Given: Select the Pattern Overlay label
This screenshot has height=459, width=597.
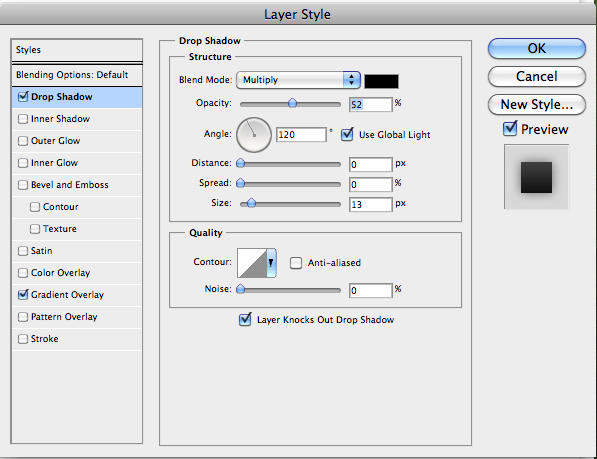Looking at the screenshot, I should tap(64, 317).
